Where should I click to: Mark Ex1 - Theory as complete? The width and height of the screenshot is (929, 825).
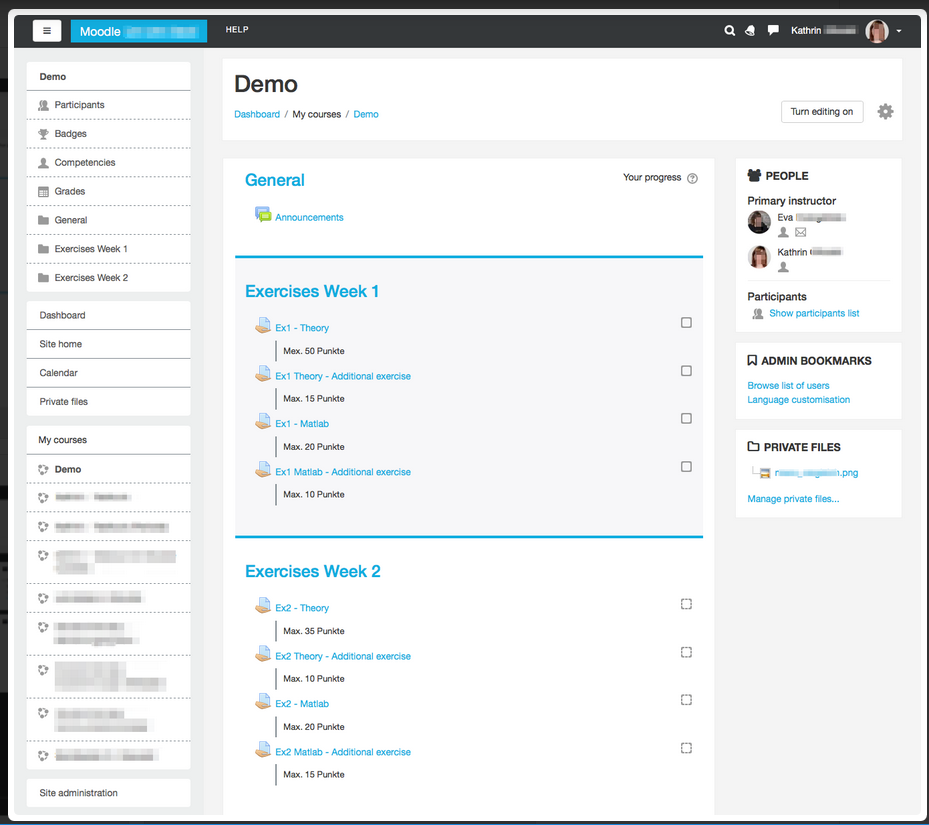click(x=686, y=323)
